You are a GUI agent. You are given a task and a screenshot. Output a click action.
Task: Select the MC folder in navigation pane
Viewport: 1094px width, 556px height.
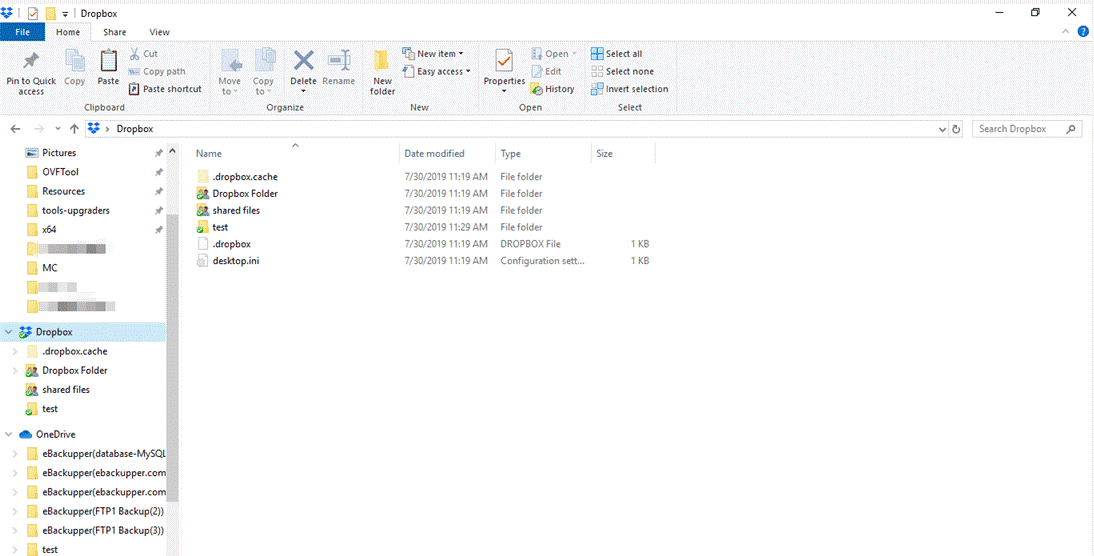pos(50,268)
